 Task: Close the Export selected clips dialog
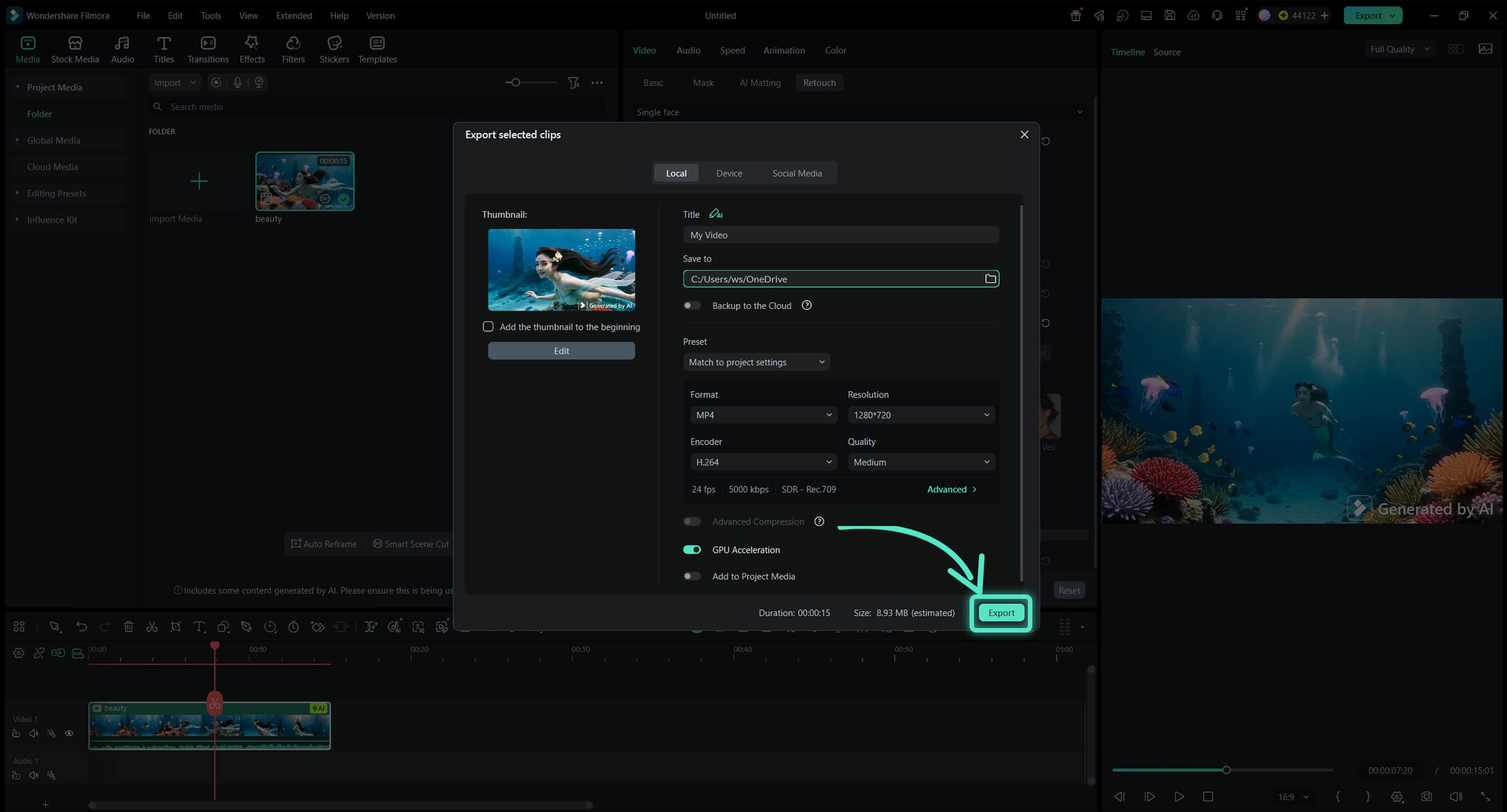click(1024, 135)
